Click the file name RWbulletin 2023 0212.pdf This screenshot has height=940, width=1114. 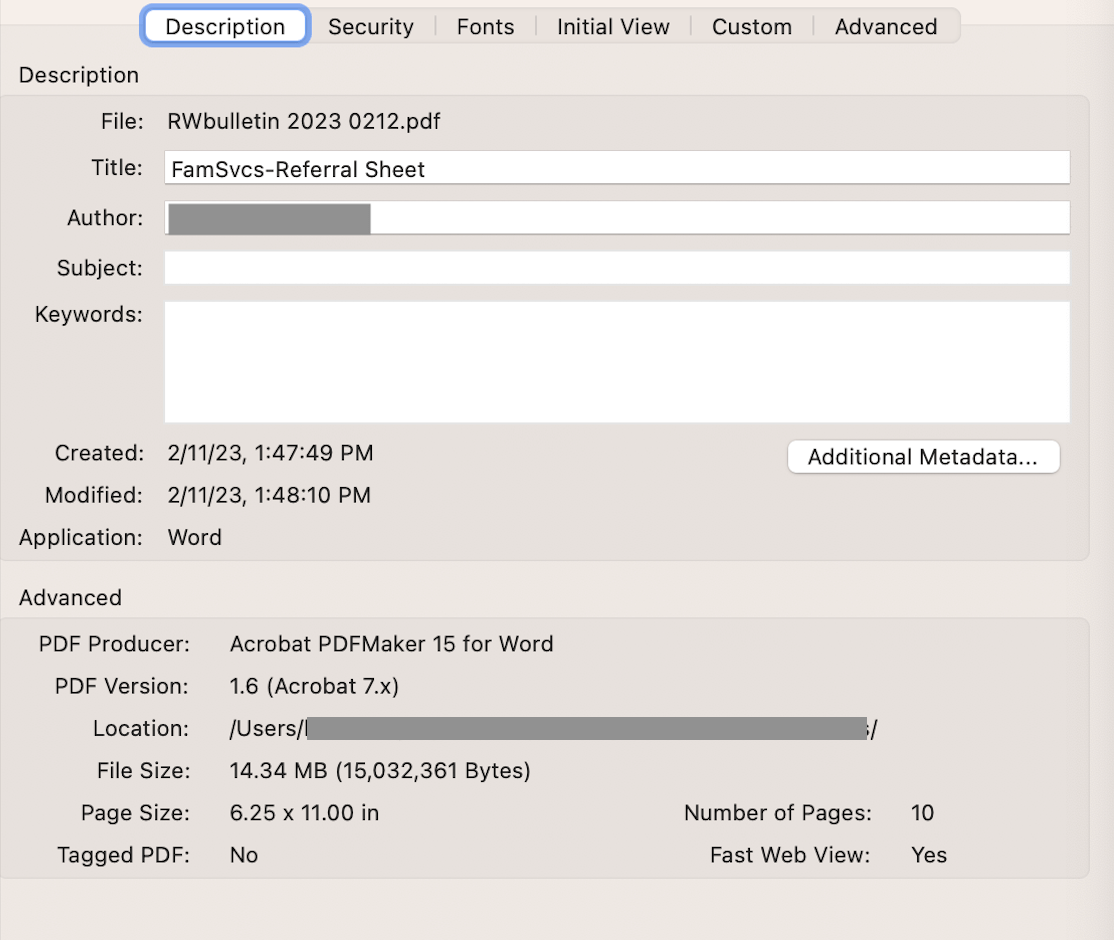pyautogui.click(x=304, y=122)
